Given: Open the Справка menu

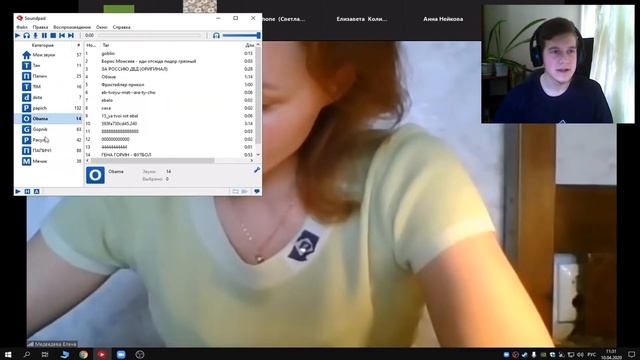Looking at the screenshot, I should [x=121, y=27].
